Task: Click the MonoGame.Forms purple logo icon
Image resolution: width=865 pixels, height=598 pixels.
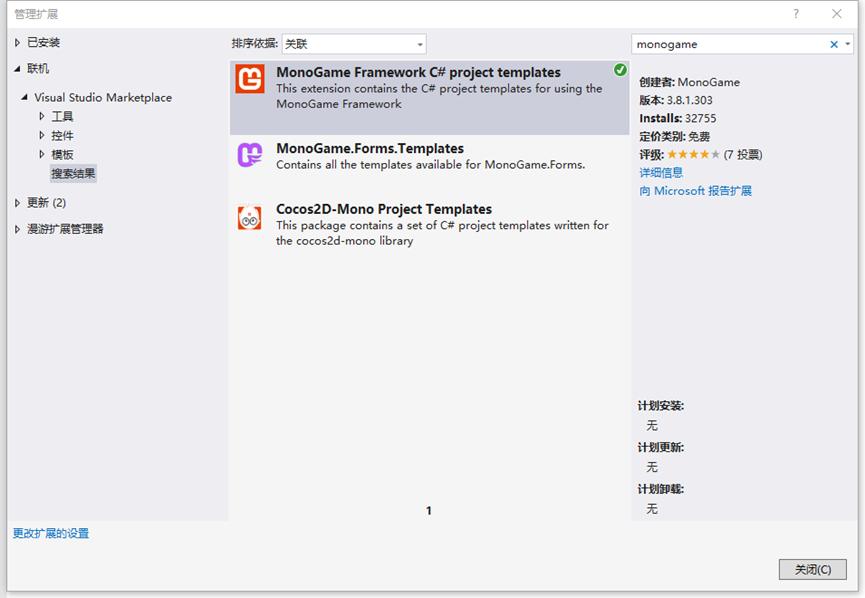Action: point(249,155)
